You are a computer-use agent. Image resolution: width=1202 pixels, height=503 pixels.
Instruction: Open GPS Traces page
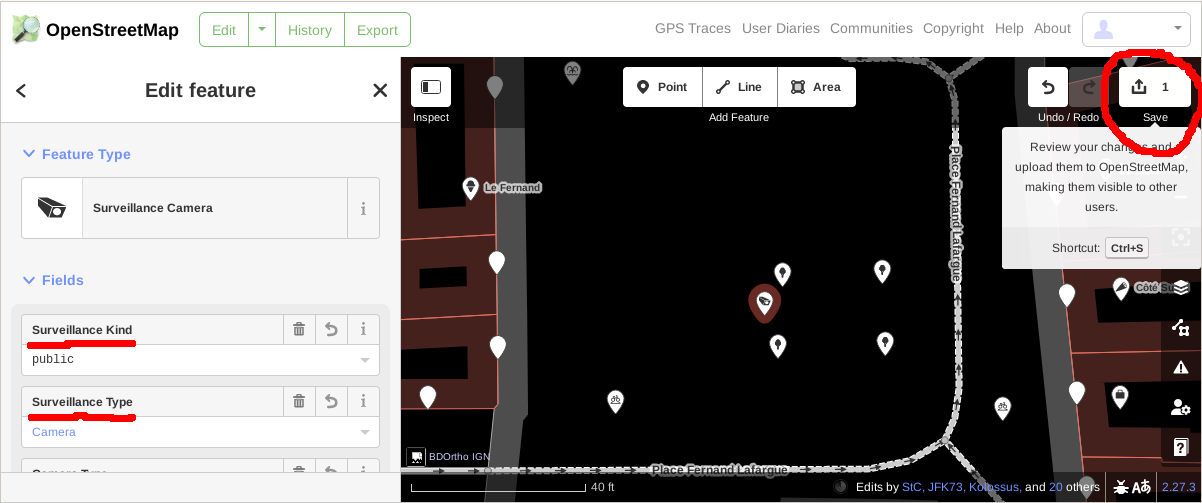click(x=692, y=29)
